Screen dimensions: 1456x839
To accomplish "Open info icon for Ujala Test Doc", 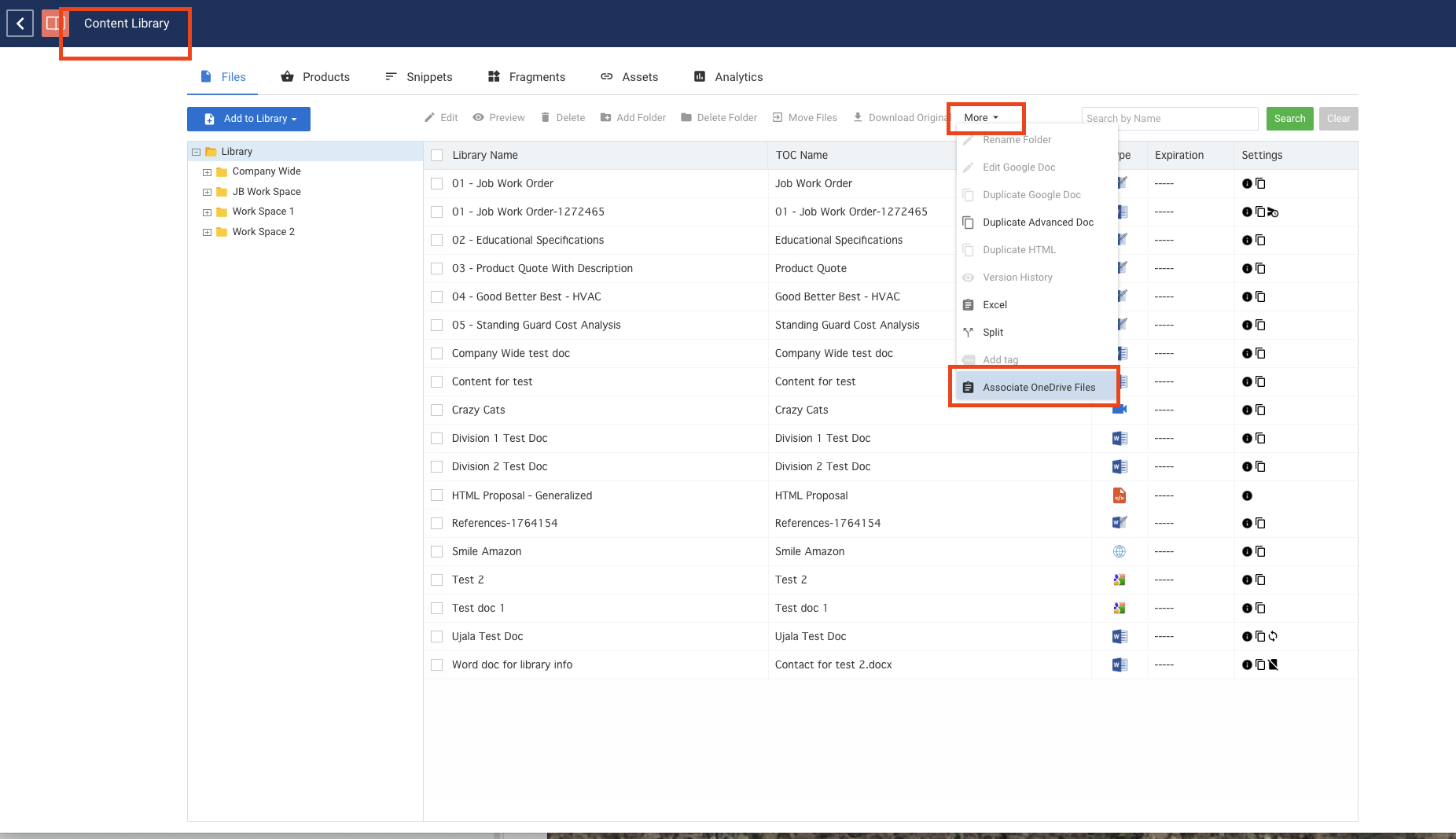I will point(1247,636).
